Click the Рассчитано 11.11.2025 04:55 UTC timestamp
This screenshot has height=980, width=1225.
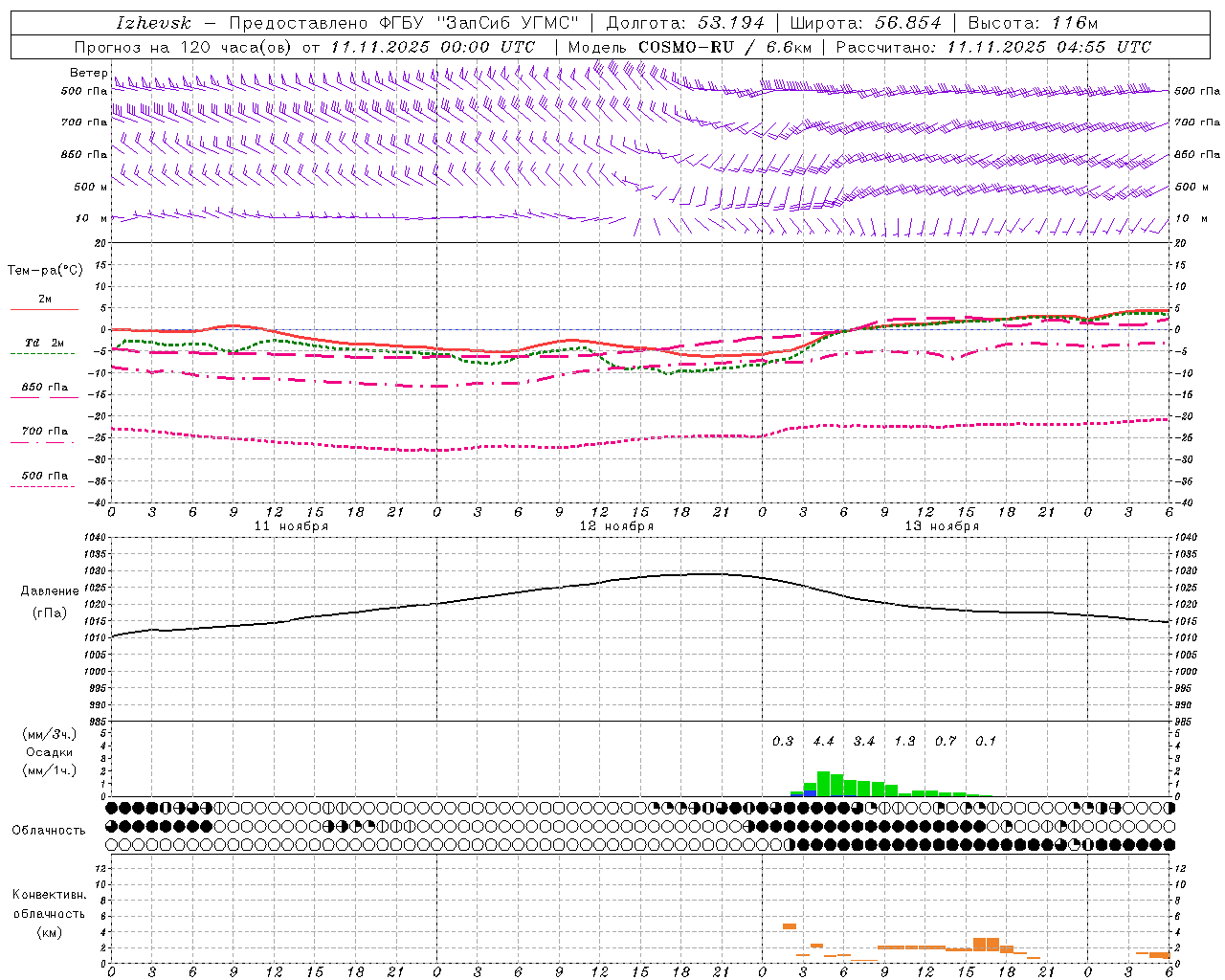coord(993,47)
